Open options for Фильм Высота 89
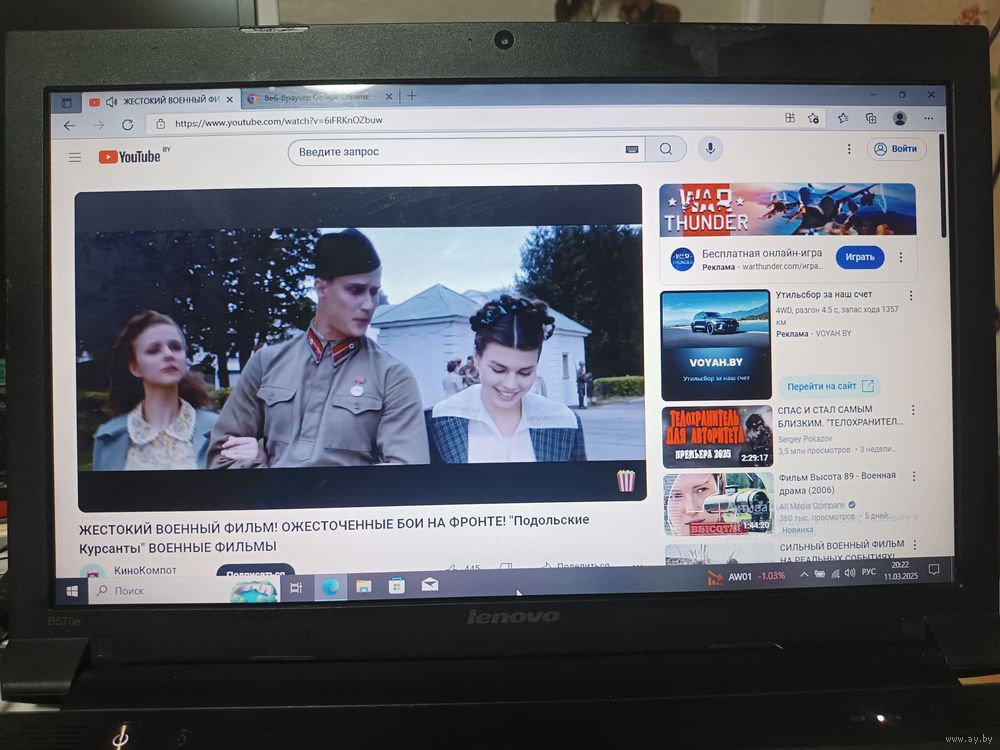The image size is (1000, 750). [913, 476]
